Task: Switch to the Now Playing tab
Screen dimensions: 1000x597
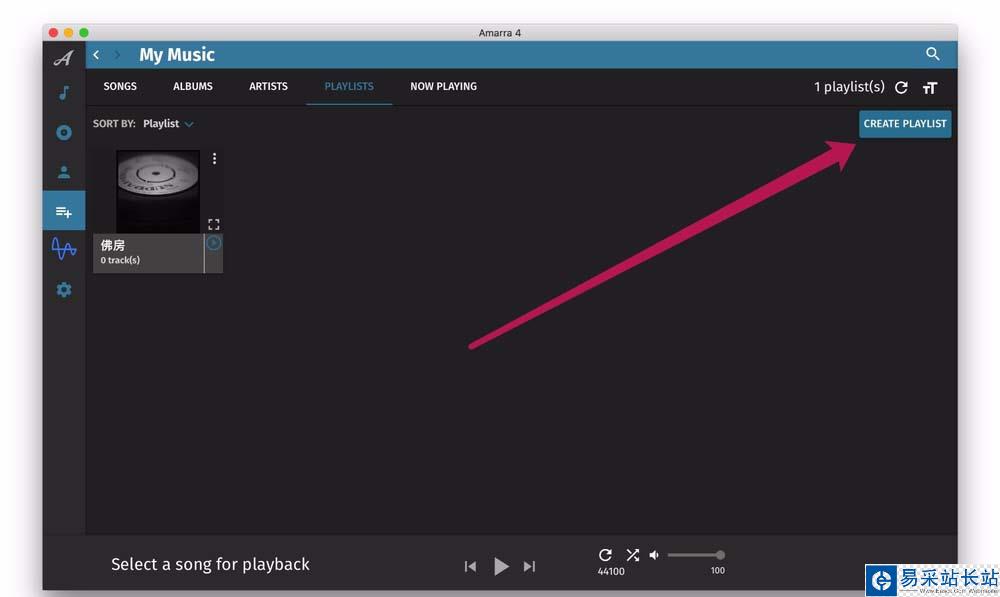Action: tap(443, 86)
